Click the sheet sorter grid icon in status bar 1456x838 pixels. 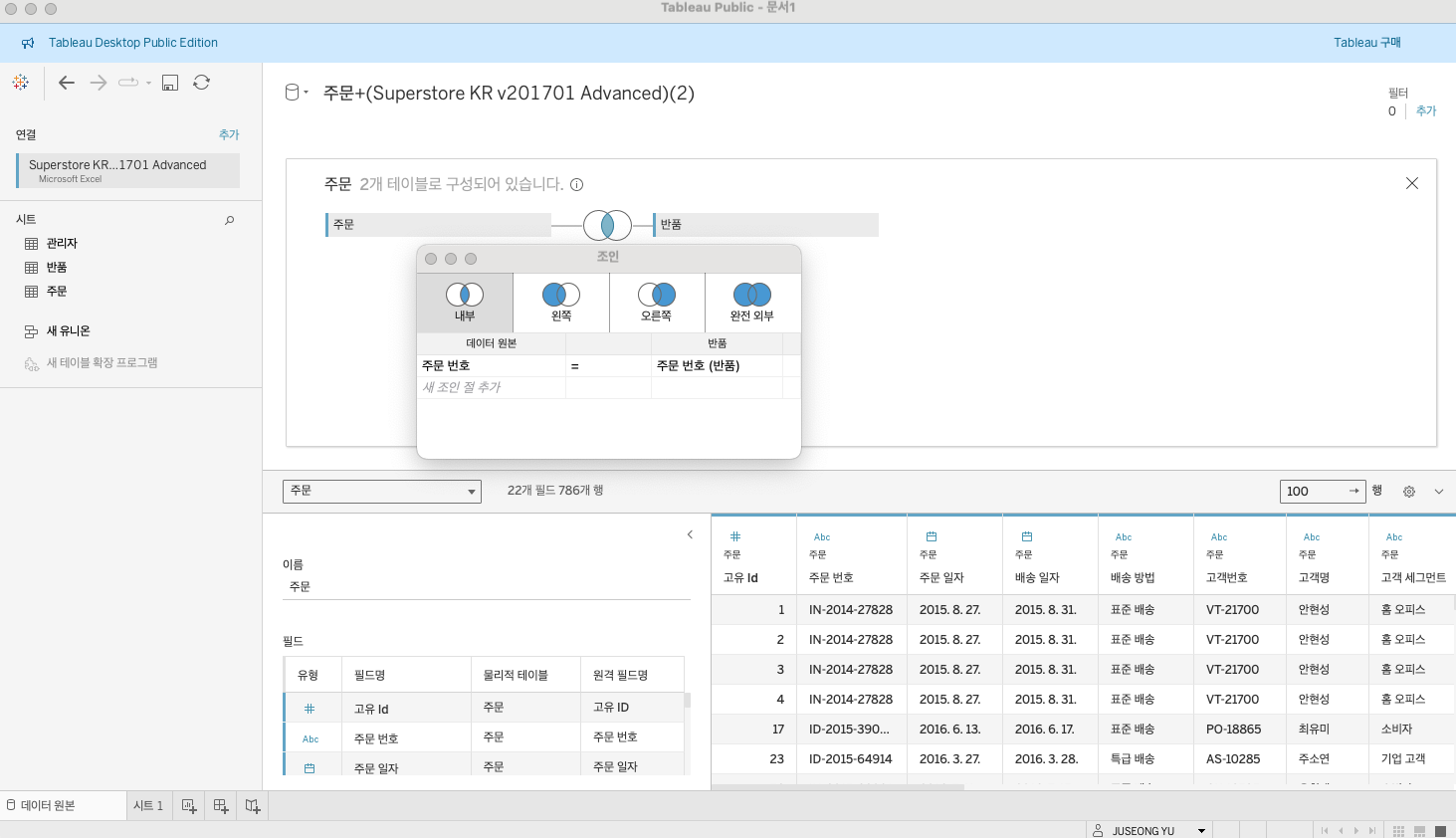1398,831
